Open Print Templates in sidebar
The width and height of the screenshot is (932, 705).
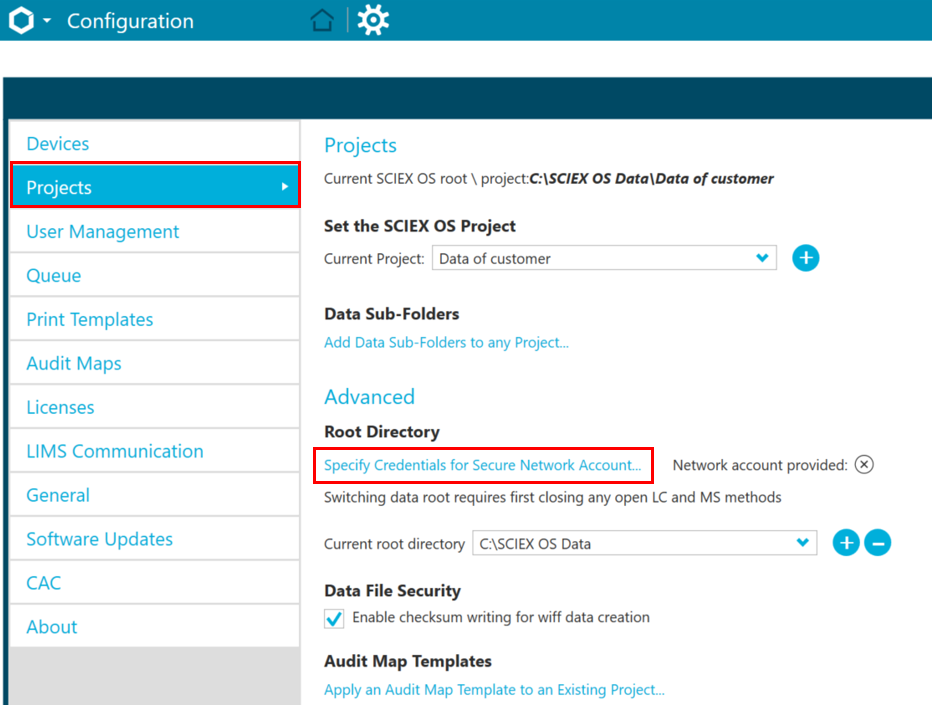[x=90, y=320]
